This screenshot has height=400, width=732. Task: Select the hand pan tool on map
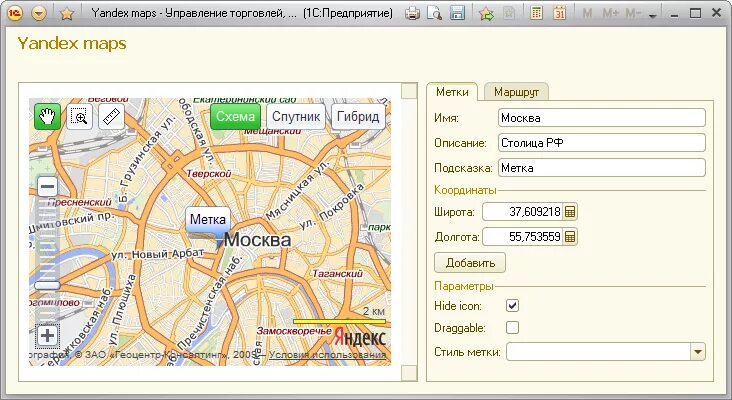[47, 116]
